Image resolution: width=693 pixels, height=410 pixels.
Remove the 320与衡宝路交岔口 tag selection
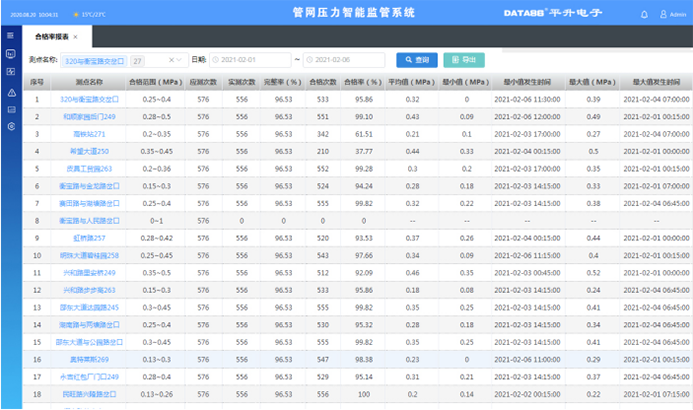pos(94,61)
